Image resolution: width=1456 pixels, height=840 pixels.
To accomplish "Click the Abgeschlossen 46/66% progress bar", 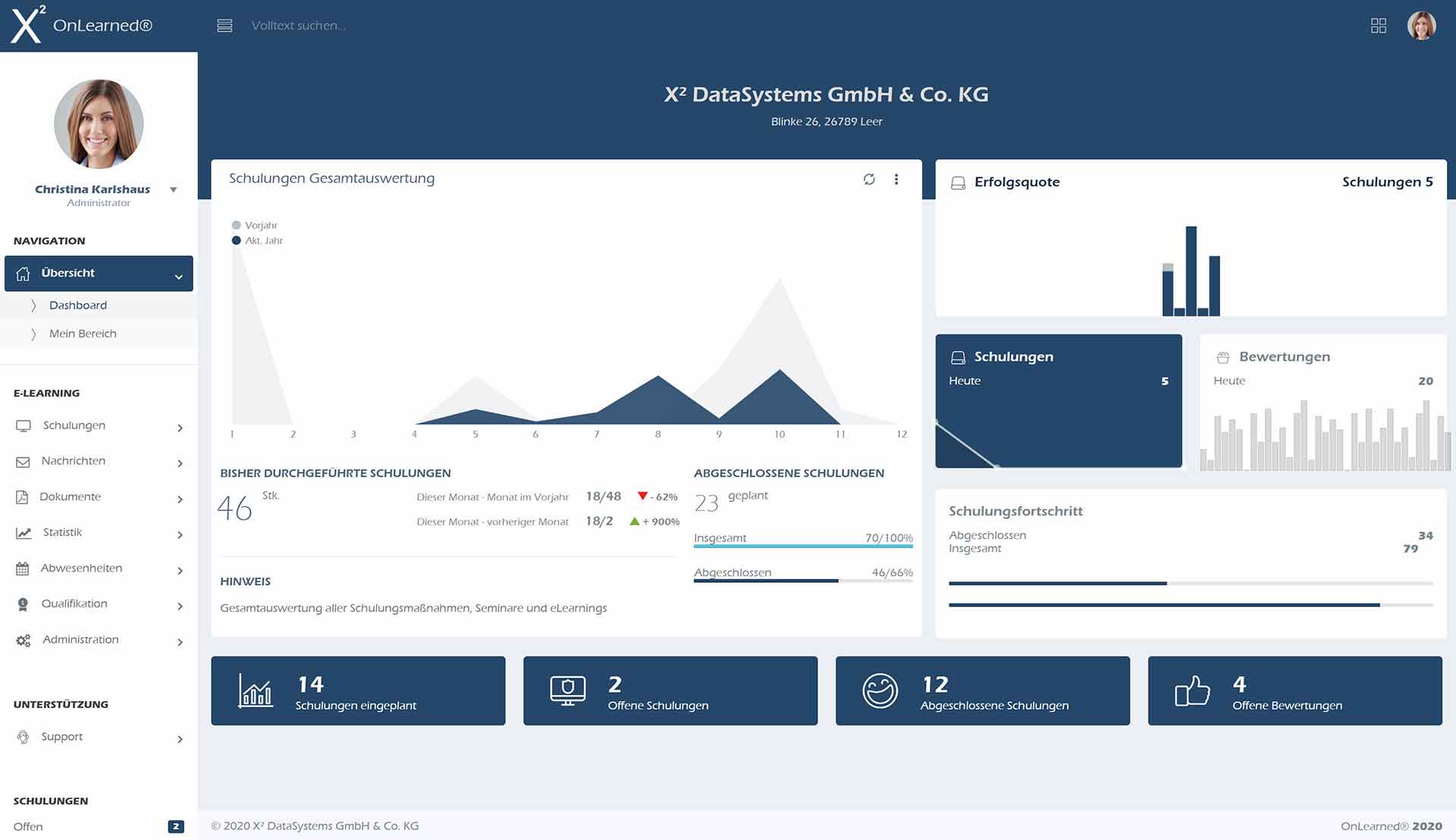I will click(x=803, y=581).
